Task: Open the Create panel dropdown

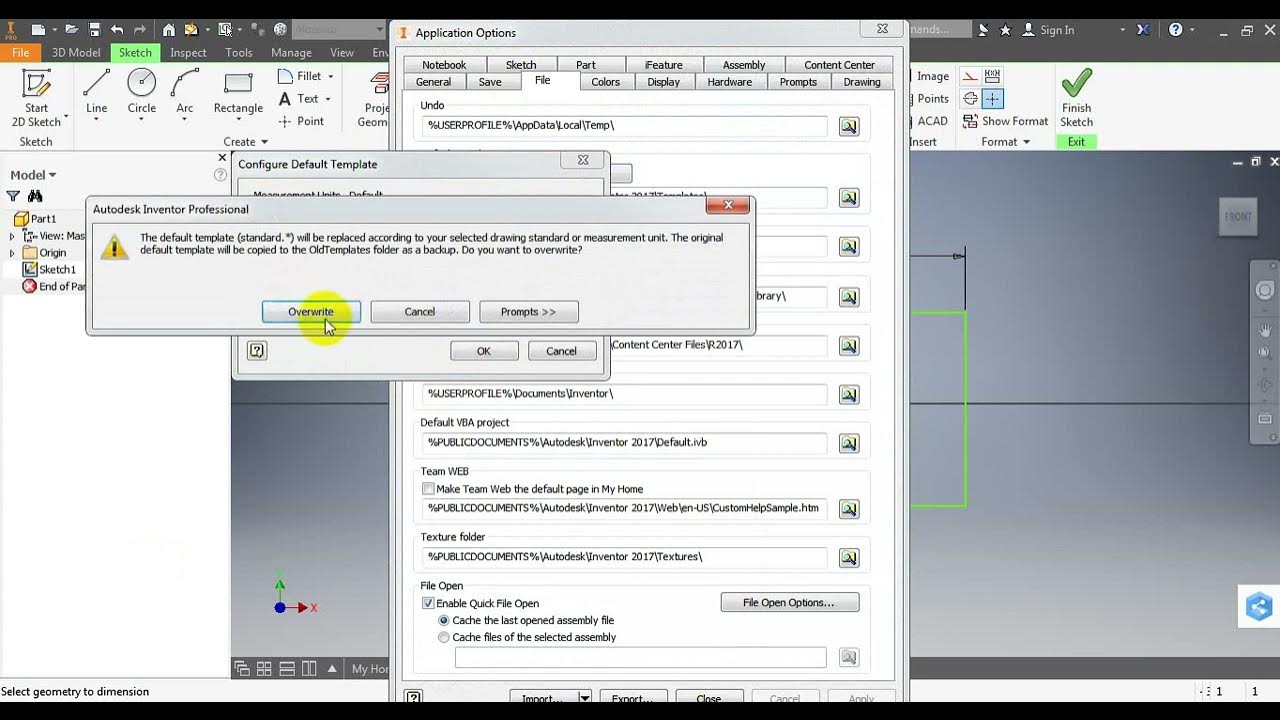Action: pyautogui.click(x=246, y=142)
